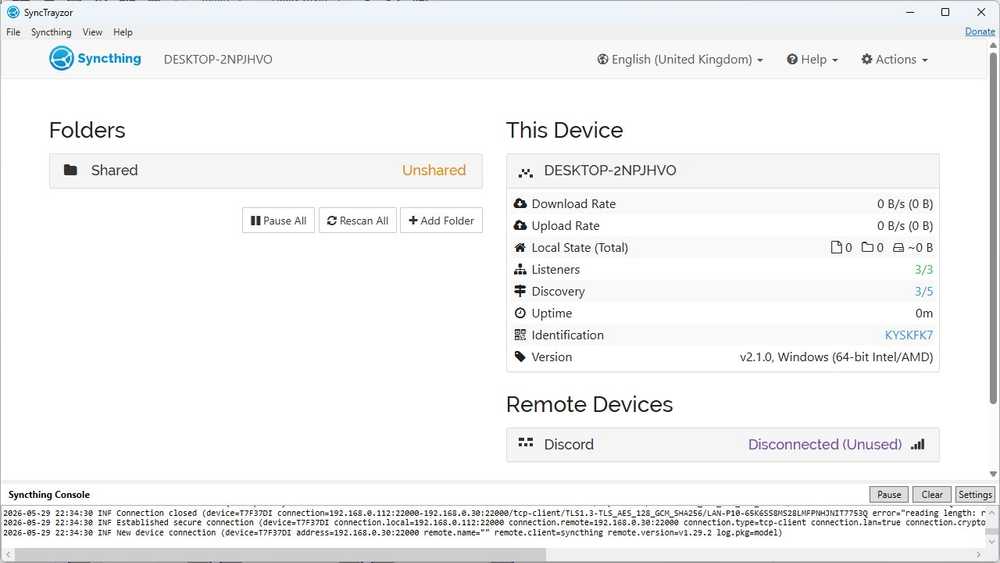This screenshot has height=563, width=1000.
Task: Click the scroll down arrow of main page
Action: pos(993,474)
